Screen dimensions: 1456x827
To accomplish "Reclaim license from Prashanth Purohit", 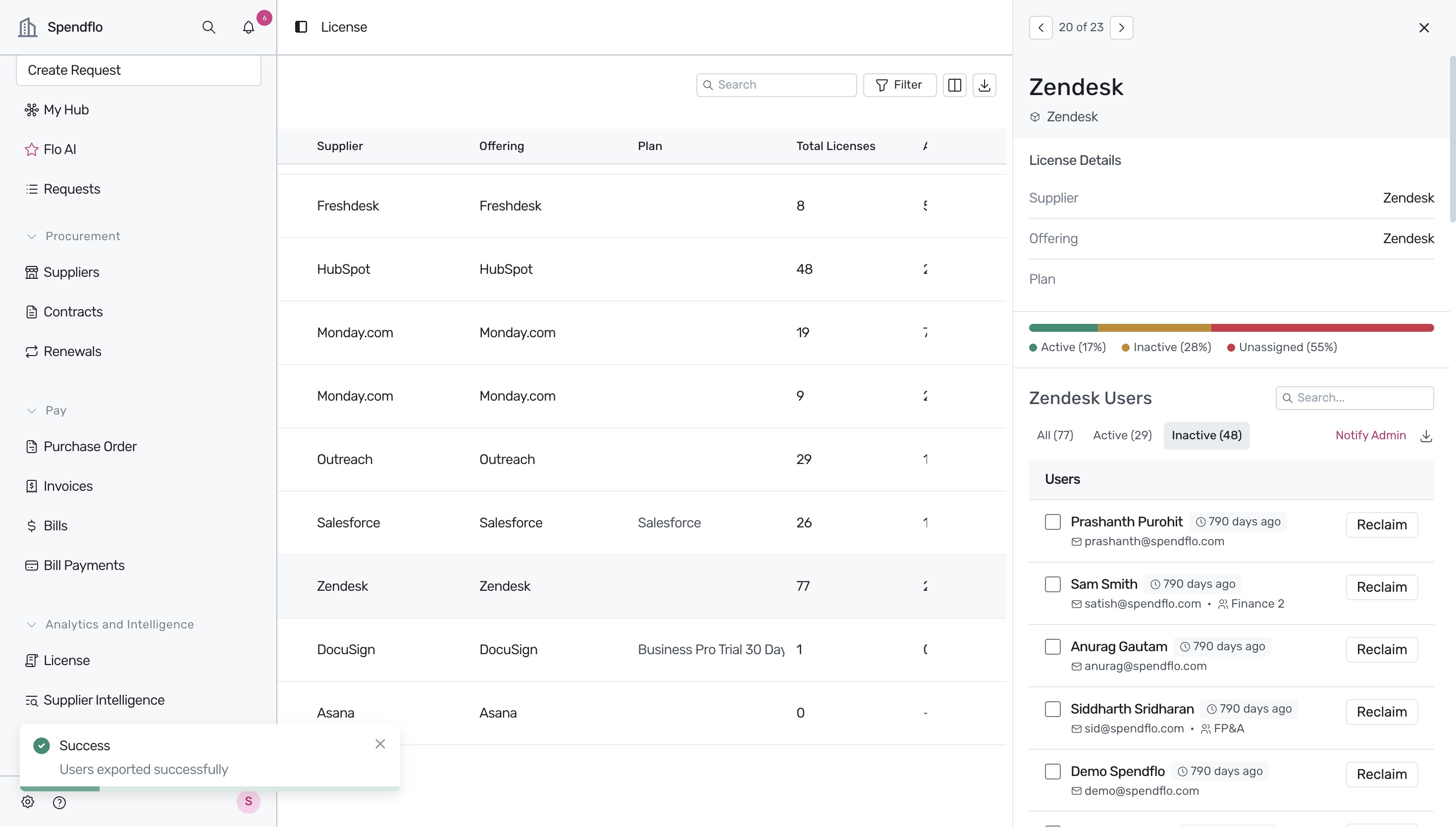I will pyautogui.click(x=1381, y=525).
